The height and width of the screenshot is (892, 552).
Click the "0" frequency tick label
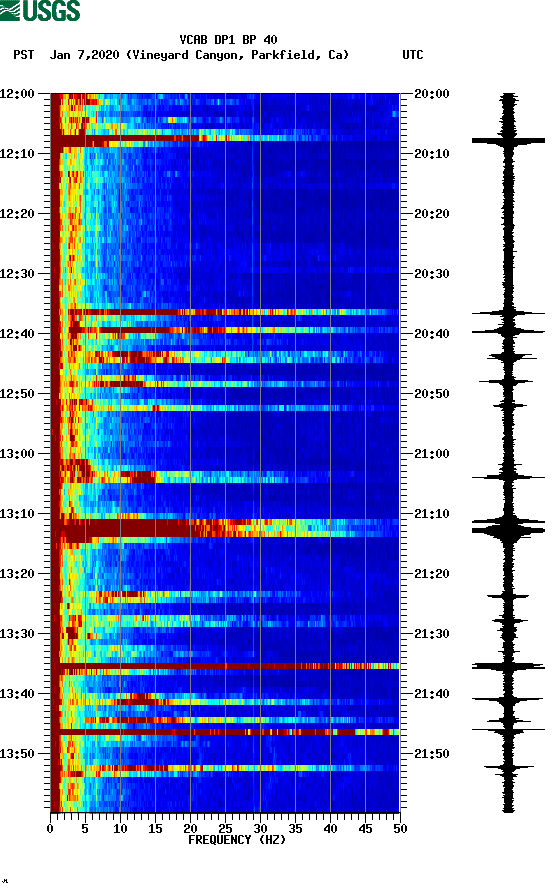coord(50,829)
